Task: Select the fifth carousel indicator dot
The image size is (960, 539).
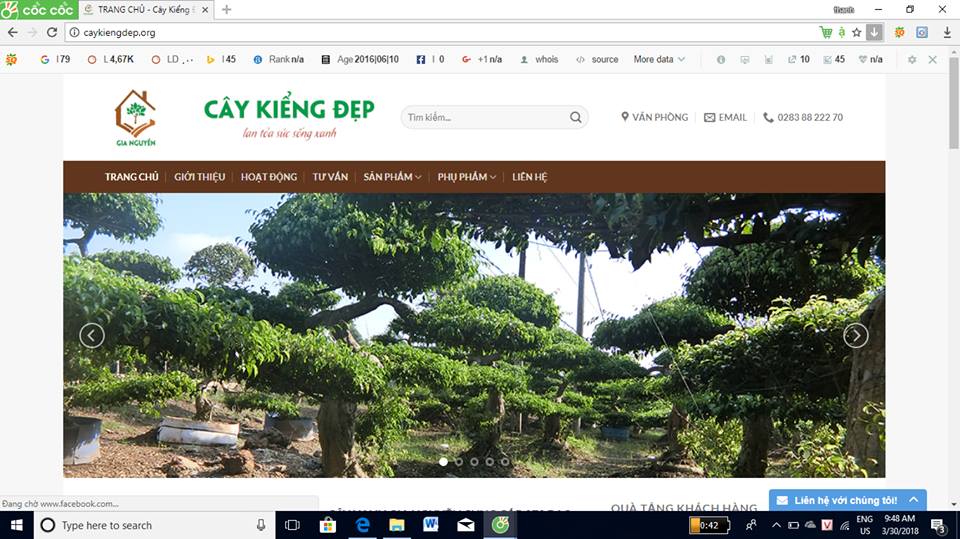Action: click(x=504, y=462)
